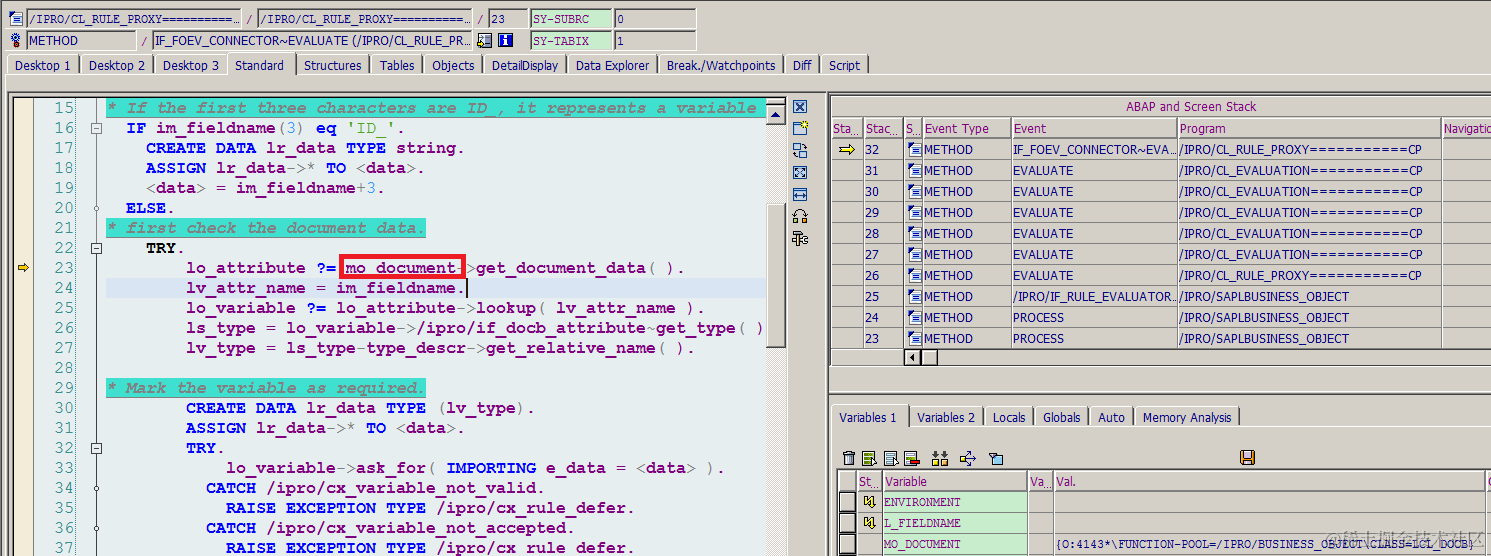Screen dimensions: 1491x556
Task: Switch to Desktop 3 tab
Action: 190,65
